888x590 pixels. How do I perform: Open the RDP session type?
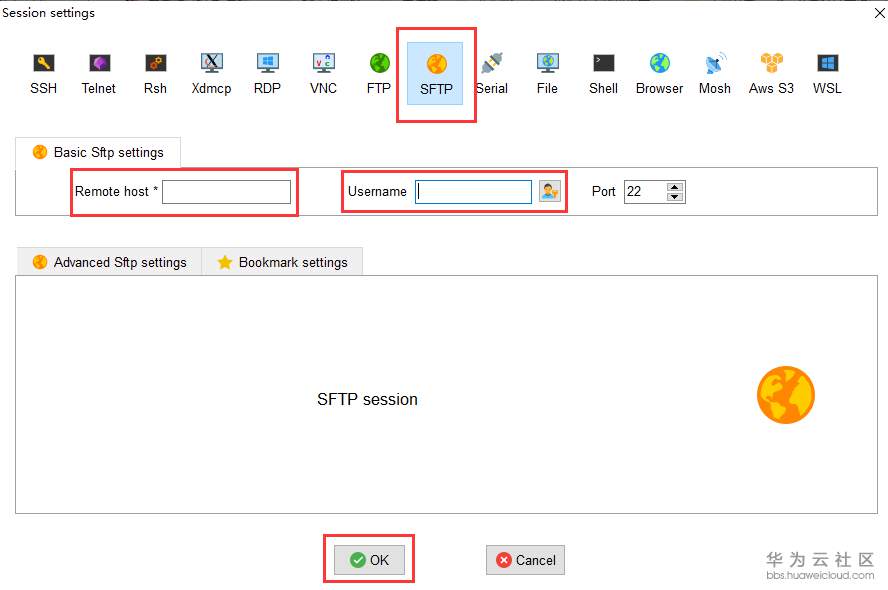point(267,74)
